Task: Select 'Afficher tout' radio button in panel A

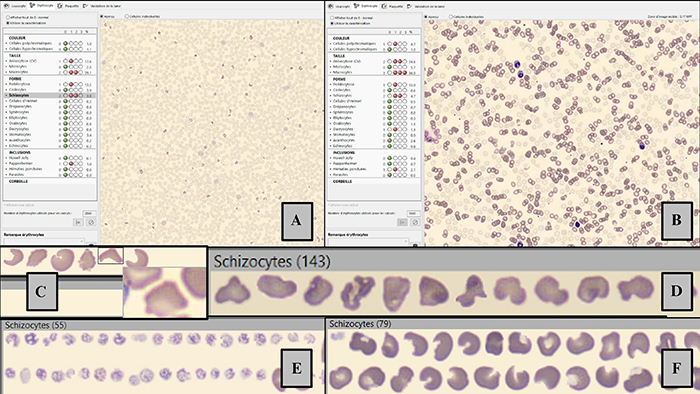Action: click(x=8, y=17)
